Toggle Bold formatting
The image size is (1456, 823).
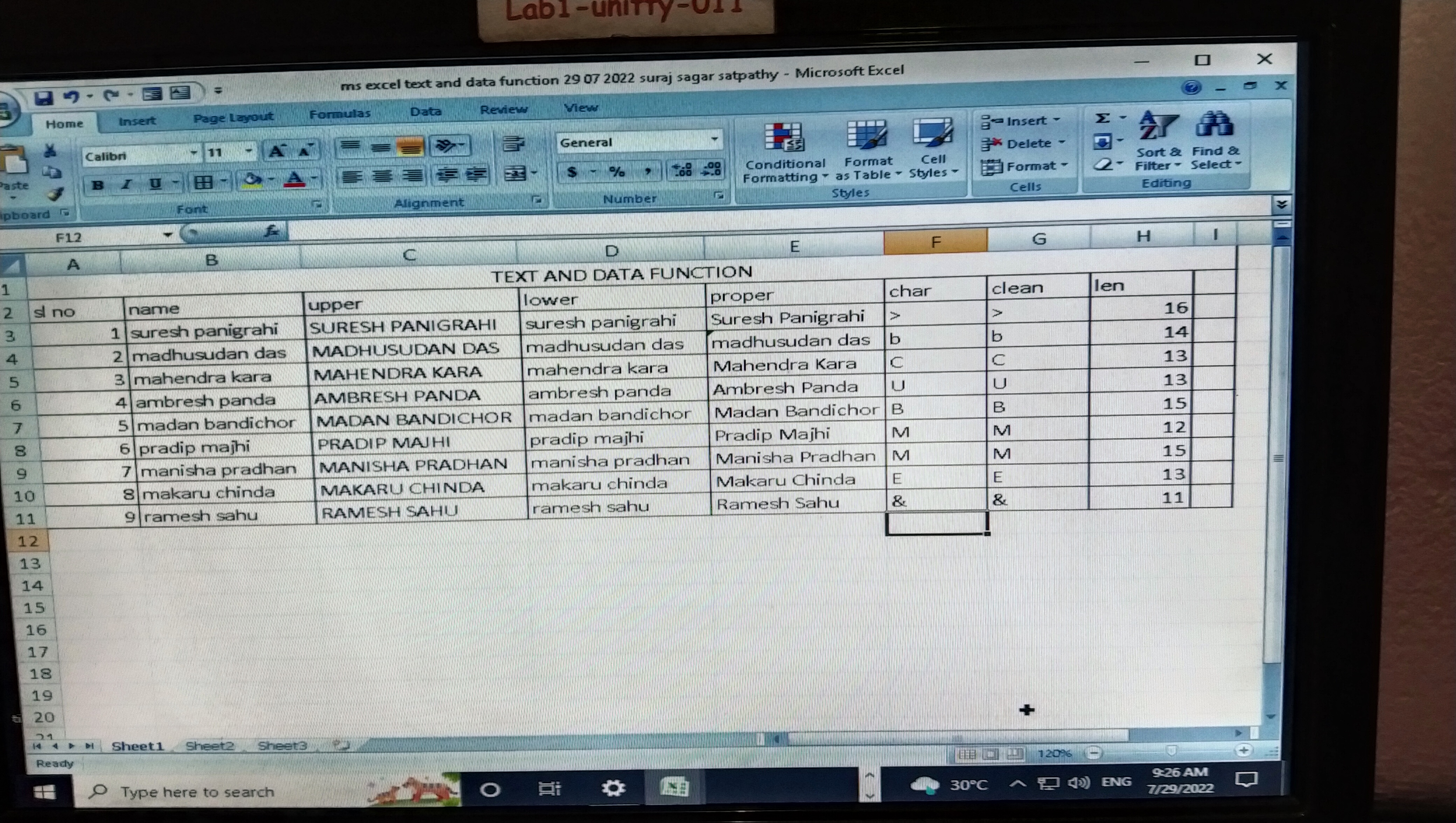98,185
